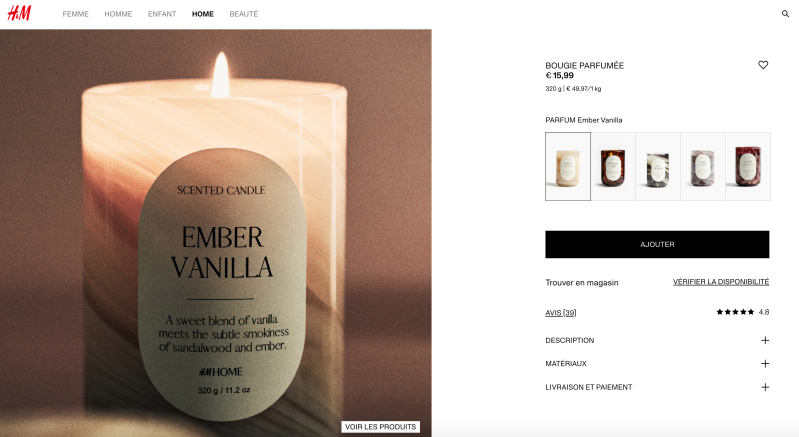The width and height of the screenshot is (799, 437).
Task: Choose the mauve swirl candle variant
Action: coord(703,167)
